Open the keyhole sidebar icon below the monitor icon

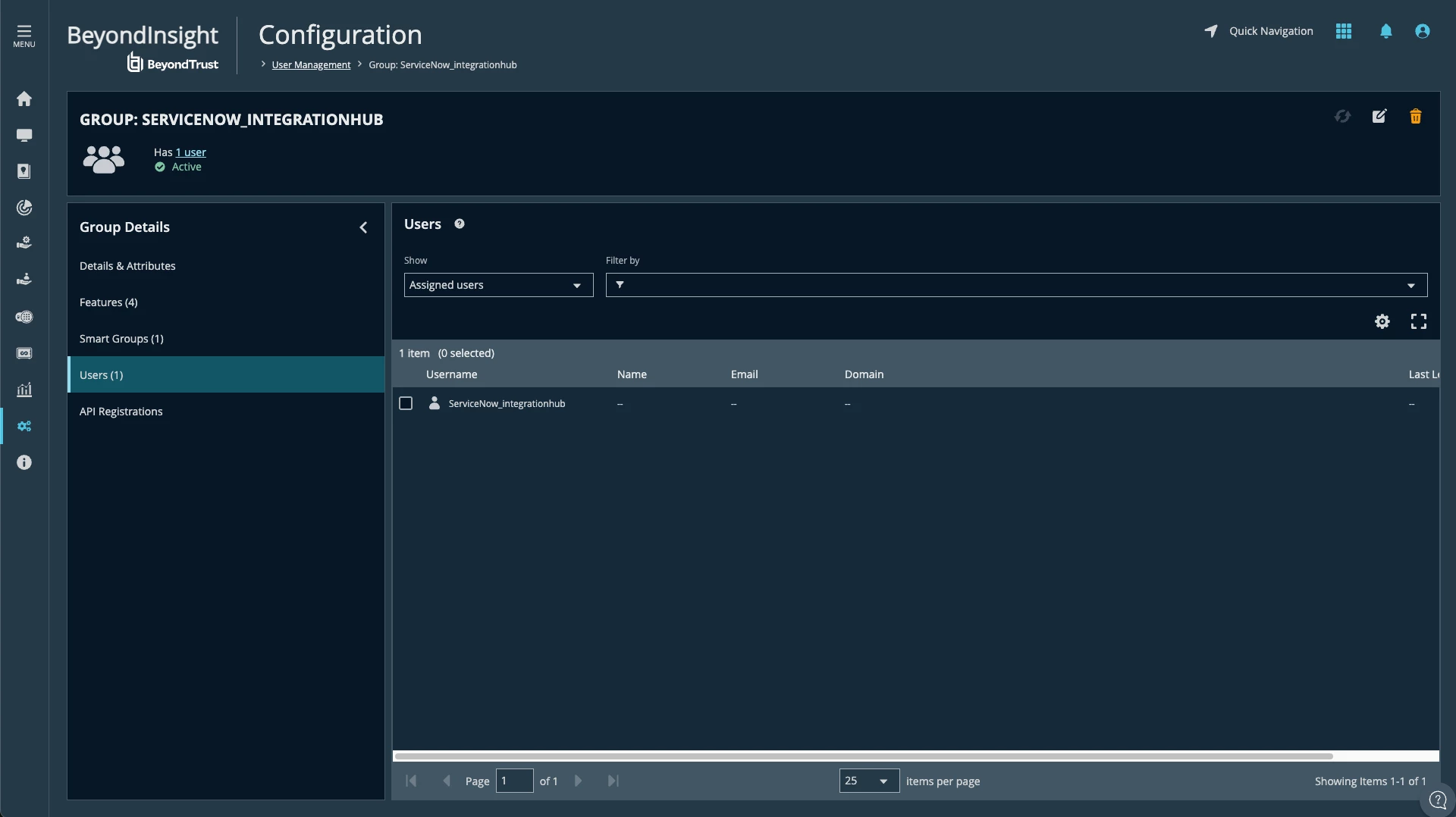pos(24,171)
